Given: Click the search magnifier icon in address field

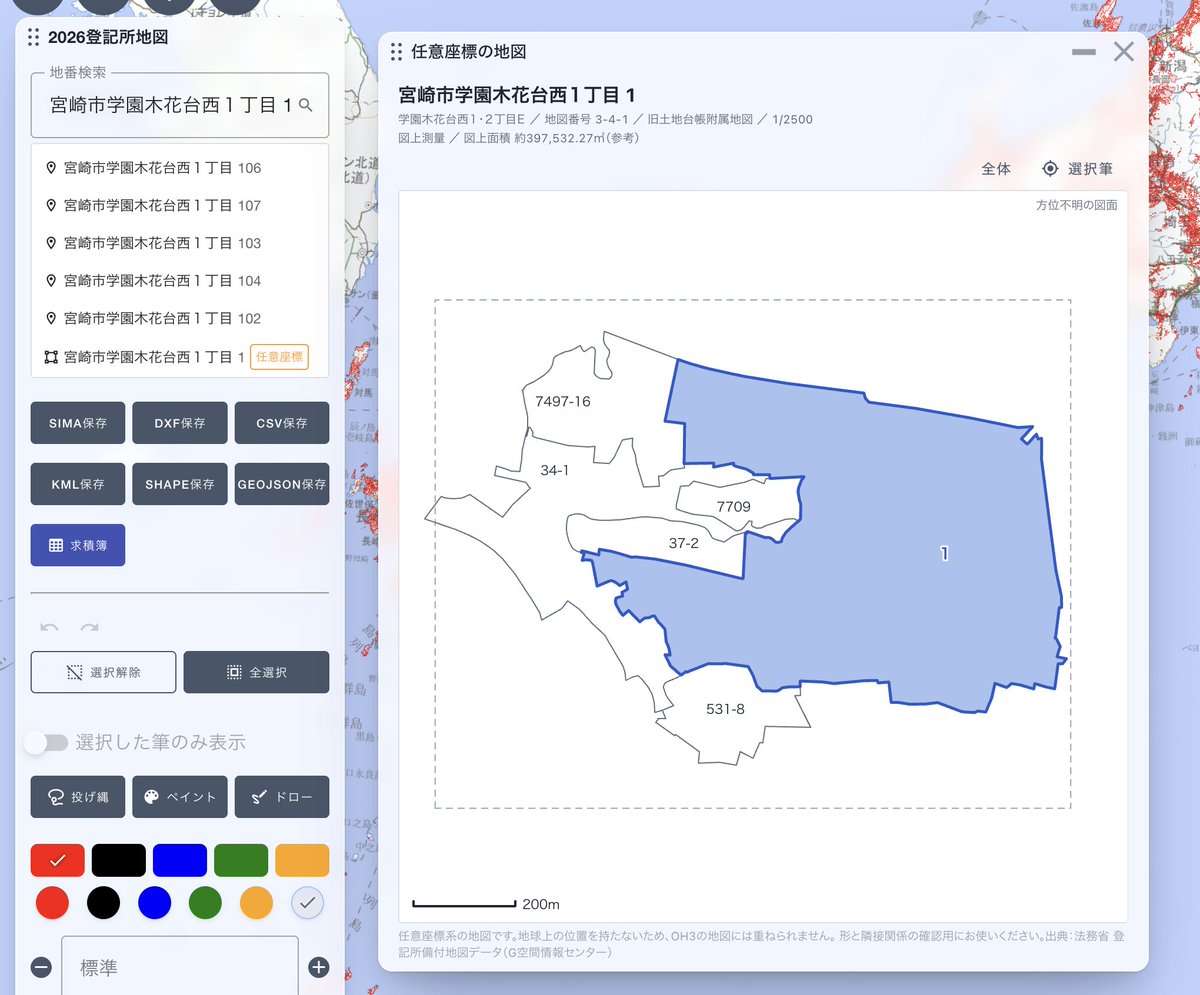Looking at the screenshot, I should point(306,105).
